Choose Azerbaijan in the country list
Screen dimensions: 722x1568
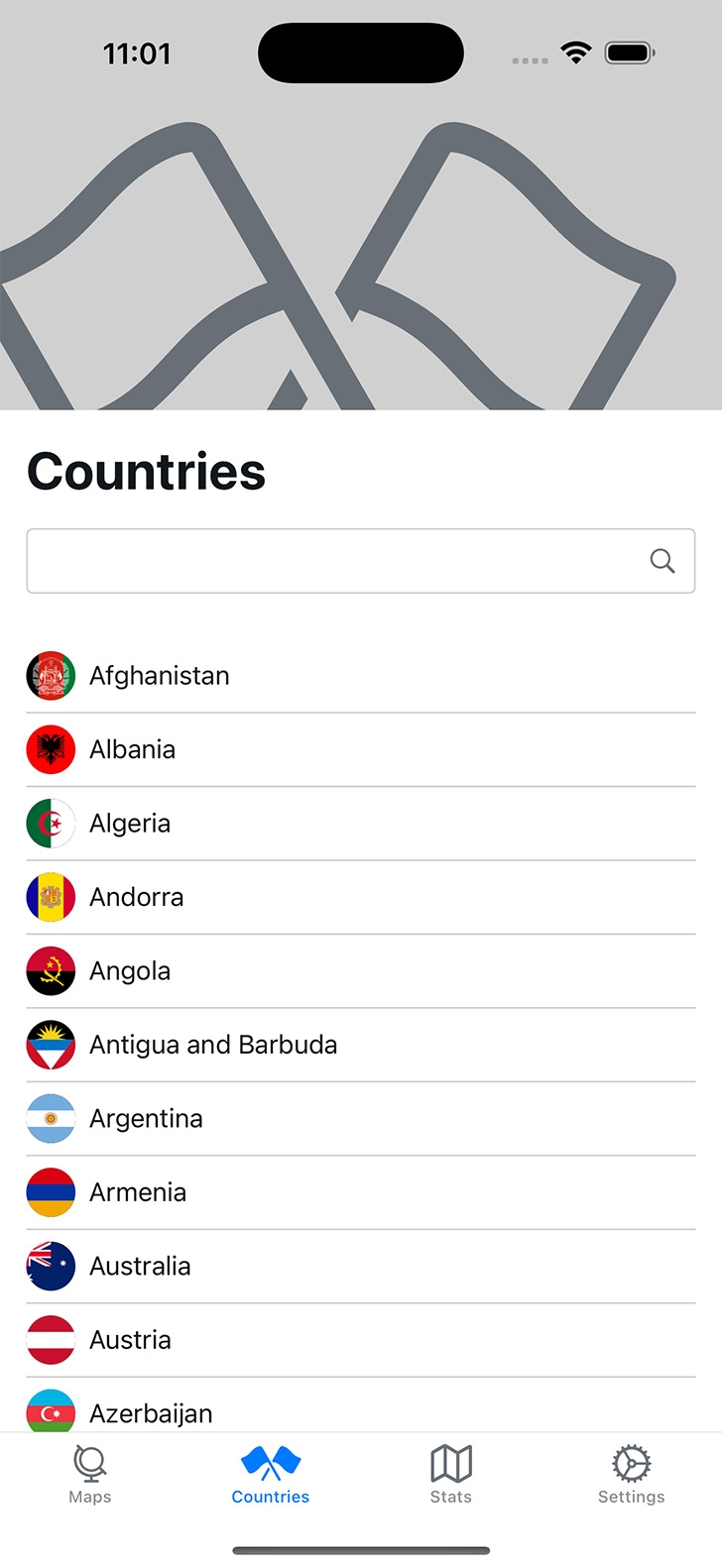(361, 1407)
